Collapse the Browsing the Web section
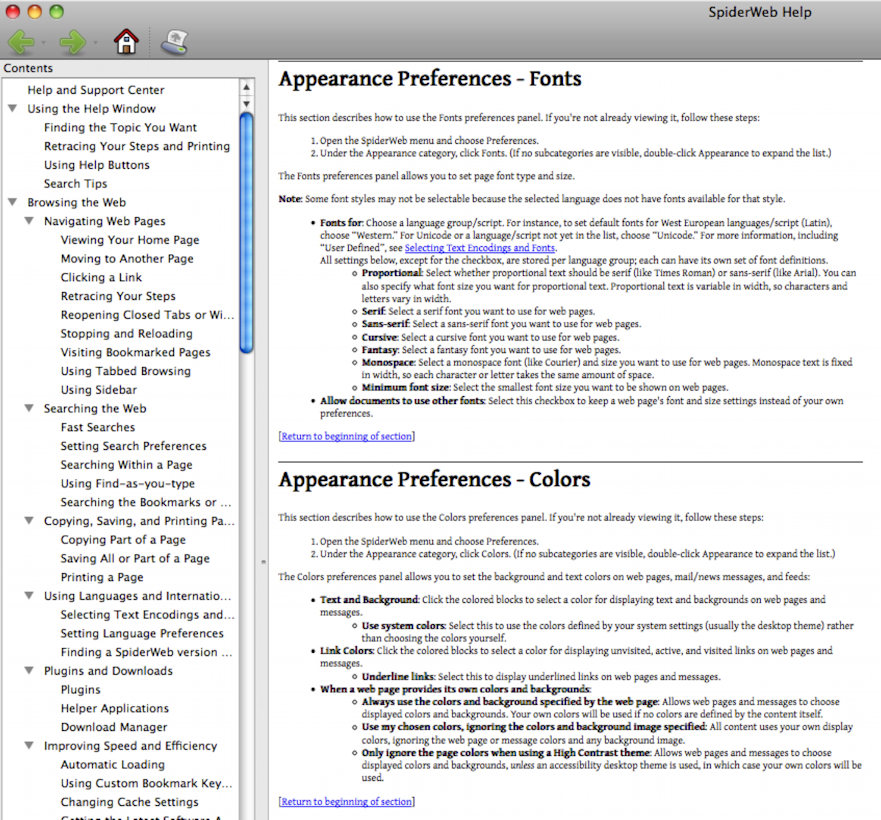 [x=12, y=202]
